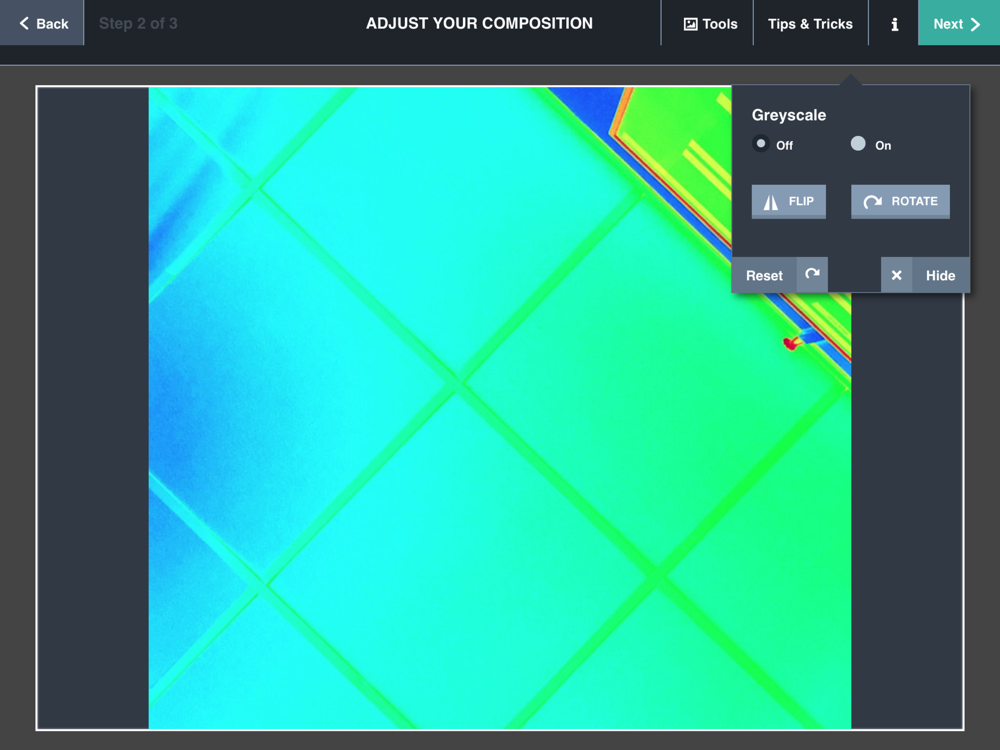Click the reset arrow icon
The image size is (1000, 750).
(x=812, y=275)
